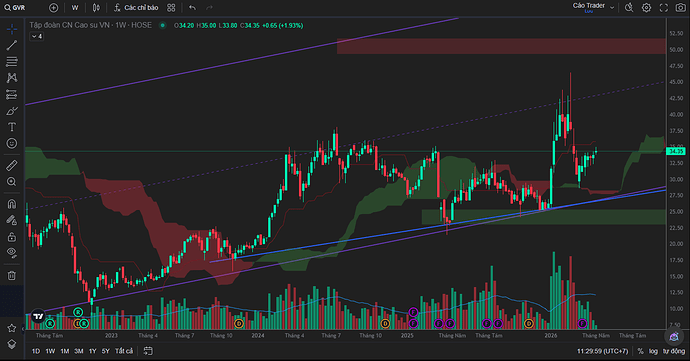Open the D dividend marker before 2024
Screen dimensions: 690x361
[239, 324]
